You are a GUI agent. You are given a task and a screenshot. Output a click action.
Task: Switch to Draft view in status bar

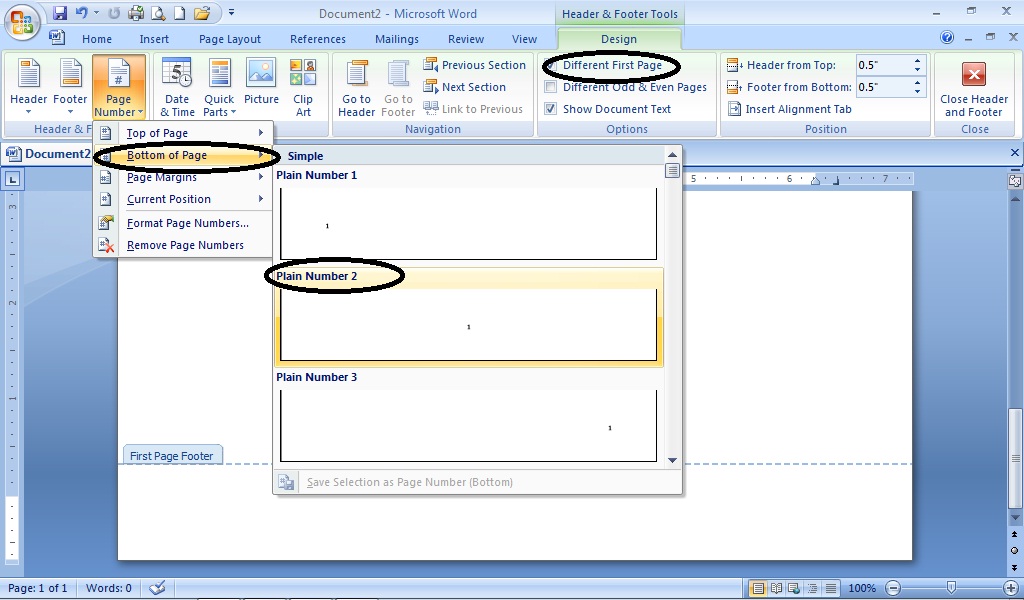[x=830, y=588]
